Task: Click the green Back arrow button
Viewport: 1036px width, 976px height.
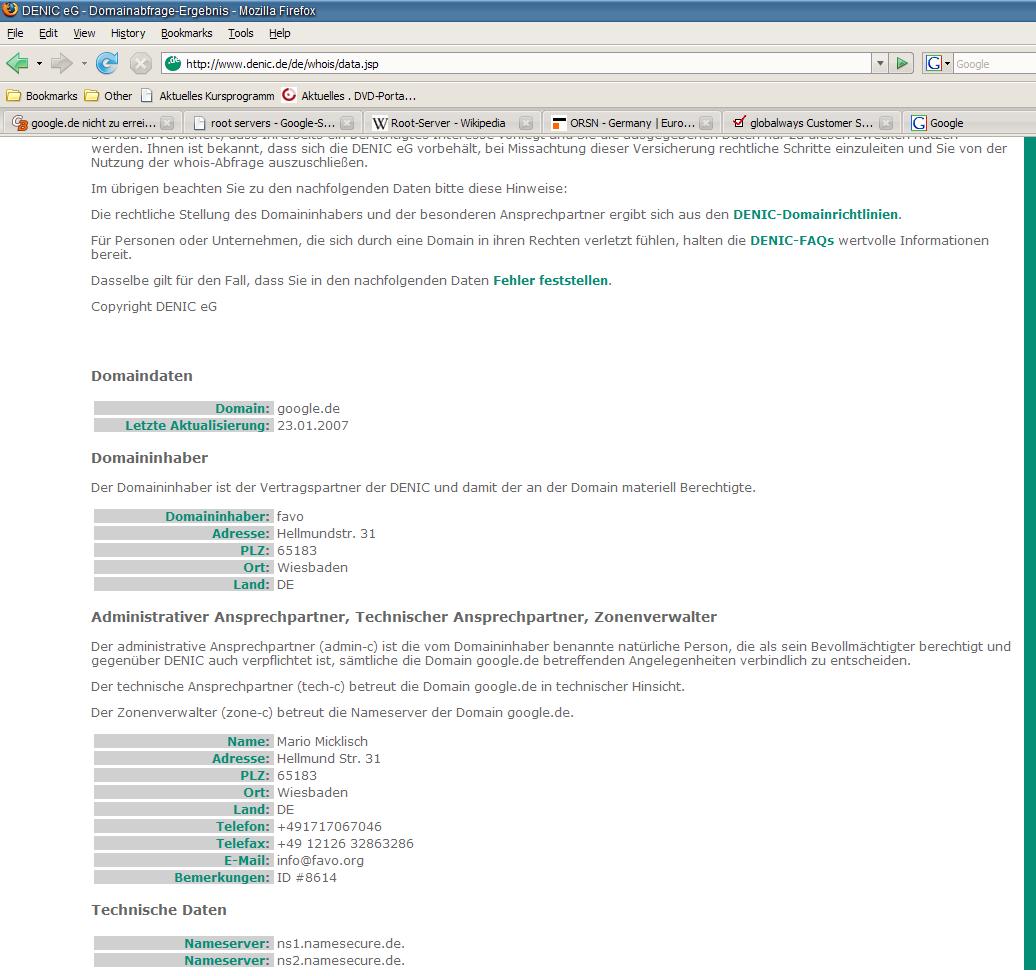Action: (x=17, y=63)
